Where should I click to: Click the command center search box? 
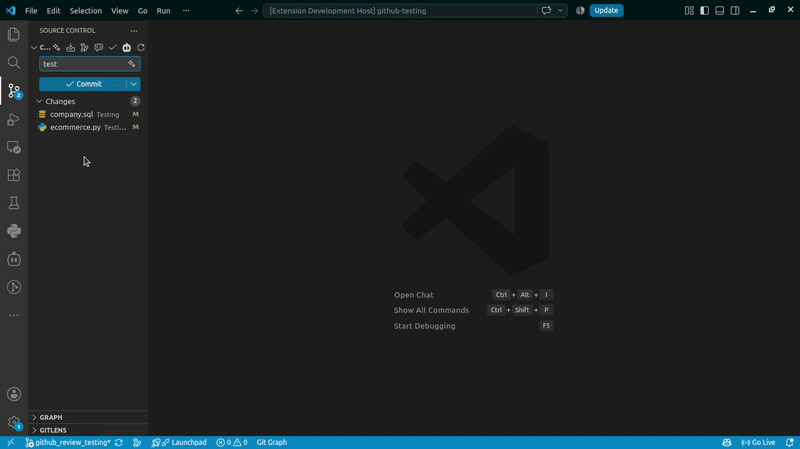pyautogui.click(x=401, y=11)
